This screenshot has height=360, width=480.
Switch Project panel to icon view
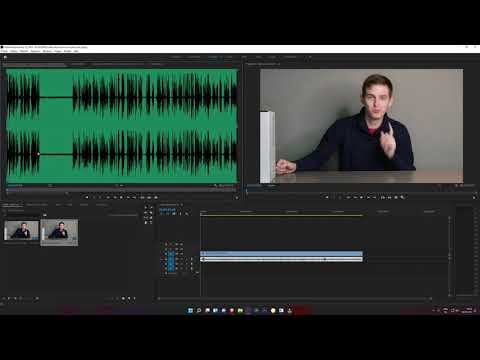15,298
